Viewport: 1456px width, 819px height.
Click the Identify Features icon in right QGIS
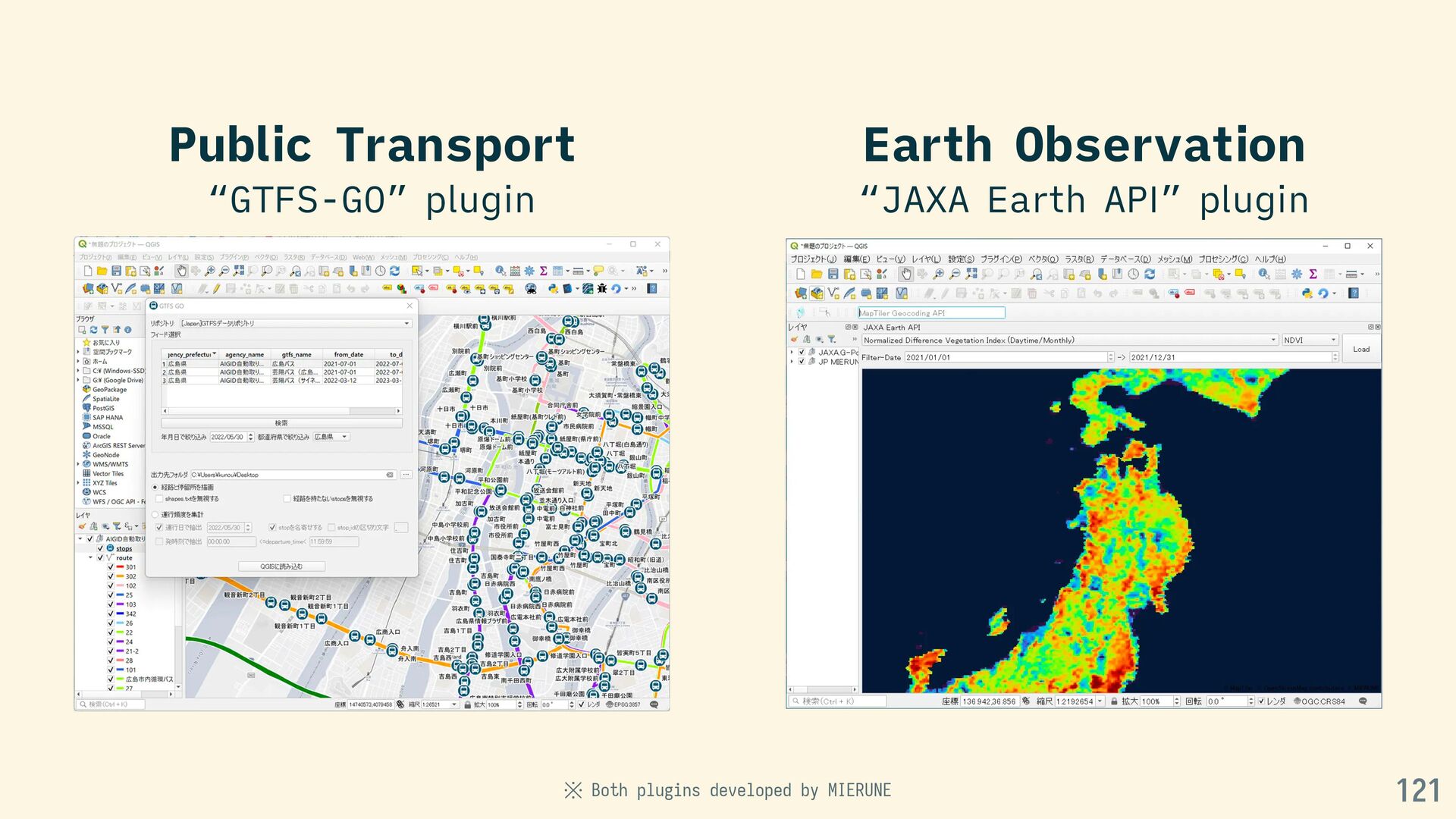(x=1263, y=275)
